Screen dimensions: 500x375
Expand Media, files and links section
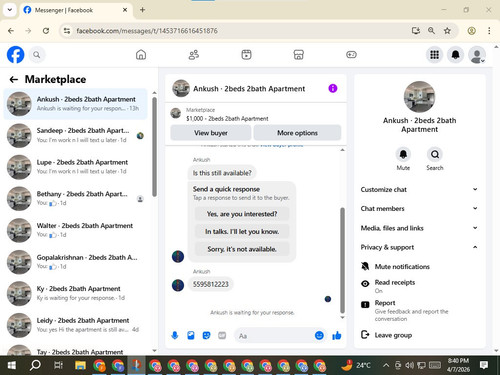(x=419, y=228)
